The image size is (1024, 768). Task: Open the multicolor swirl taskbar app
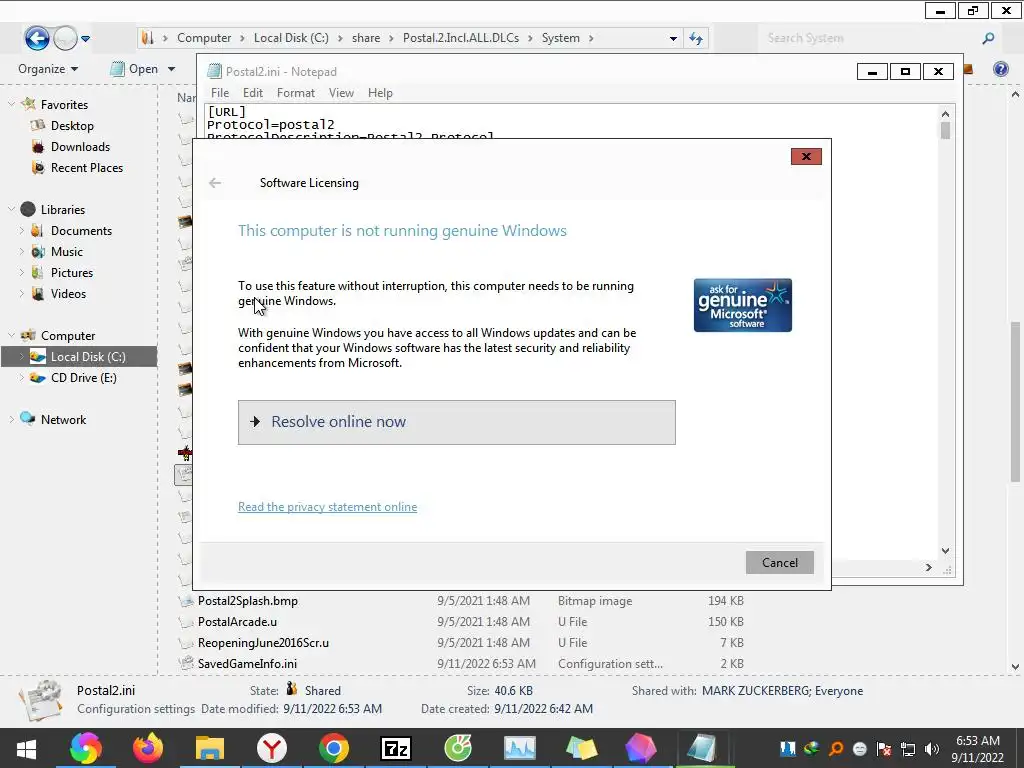[x=86, y=748]
